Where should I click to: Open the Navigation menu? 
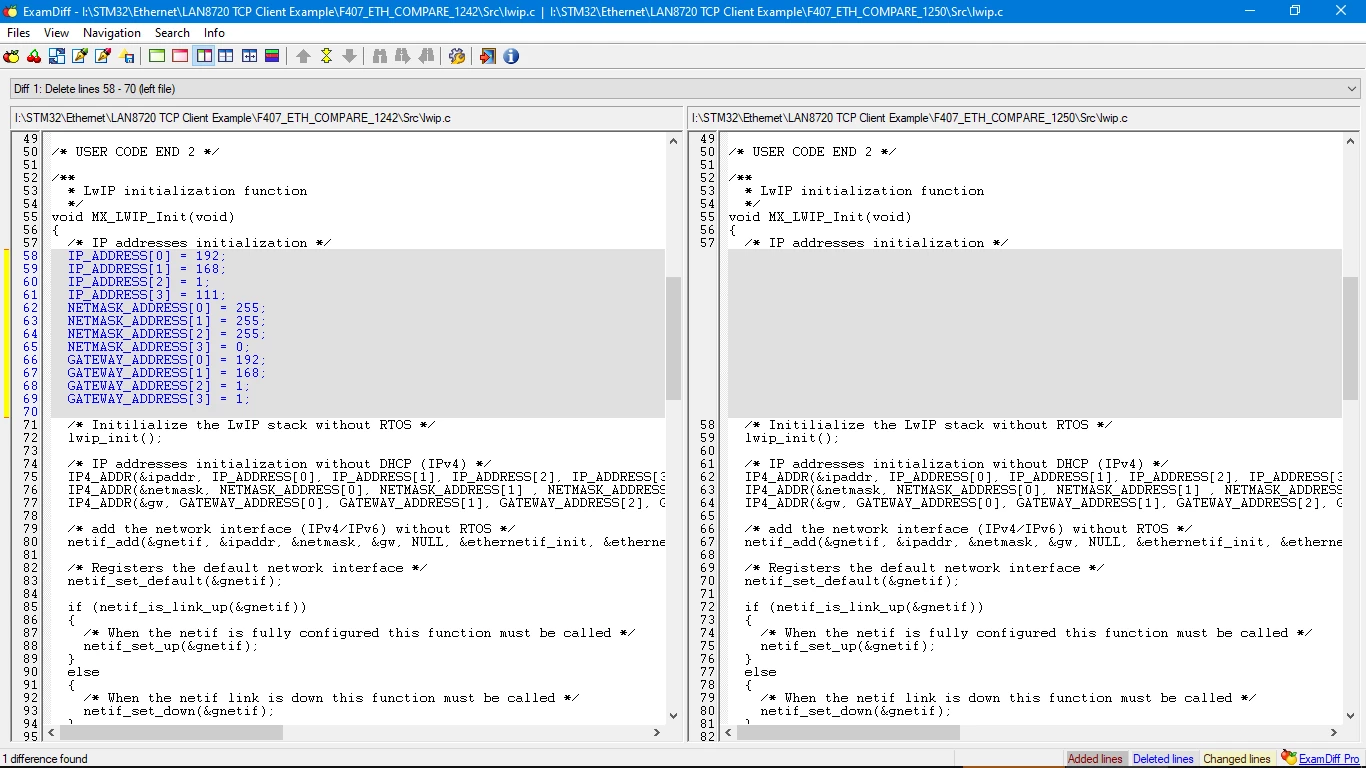coord(112,33)
